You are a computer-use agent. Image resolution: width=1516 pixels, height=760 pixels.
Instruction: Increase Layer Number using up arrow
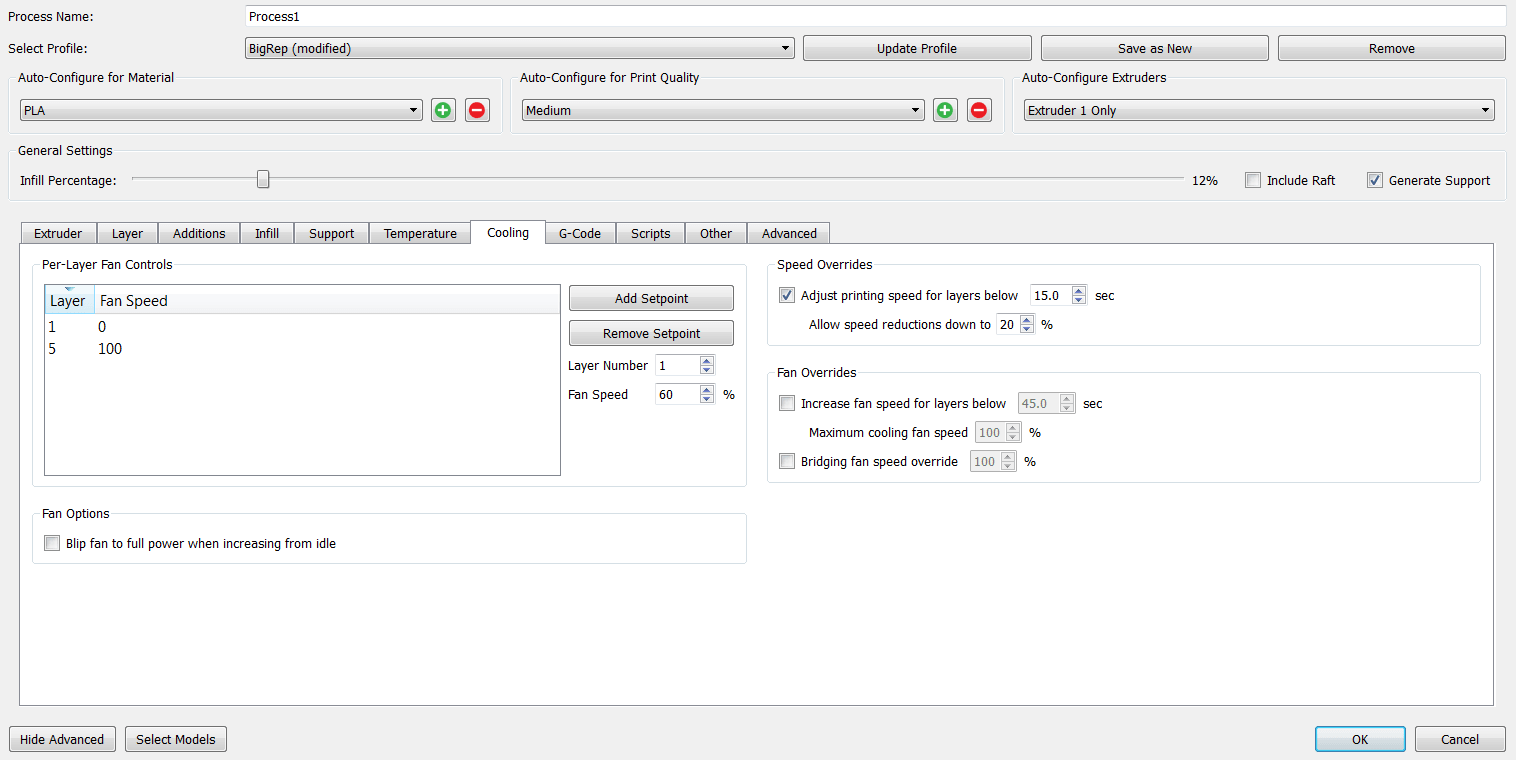point(707,361)
